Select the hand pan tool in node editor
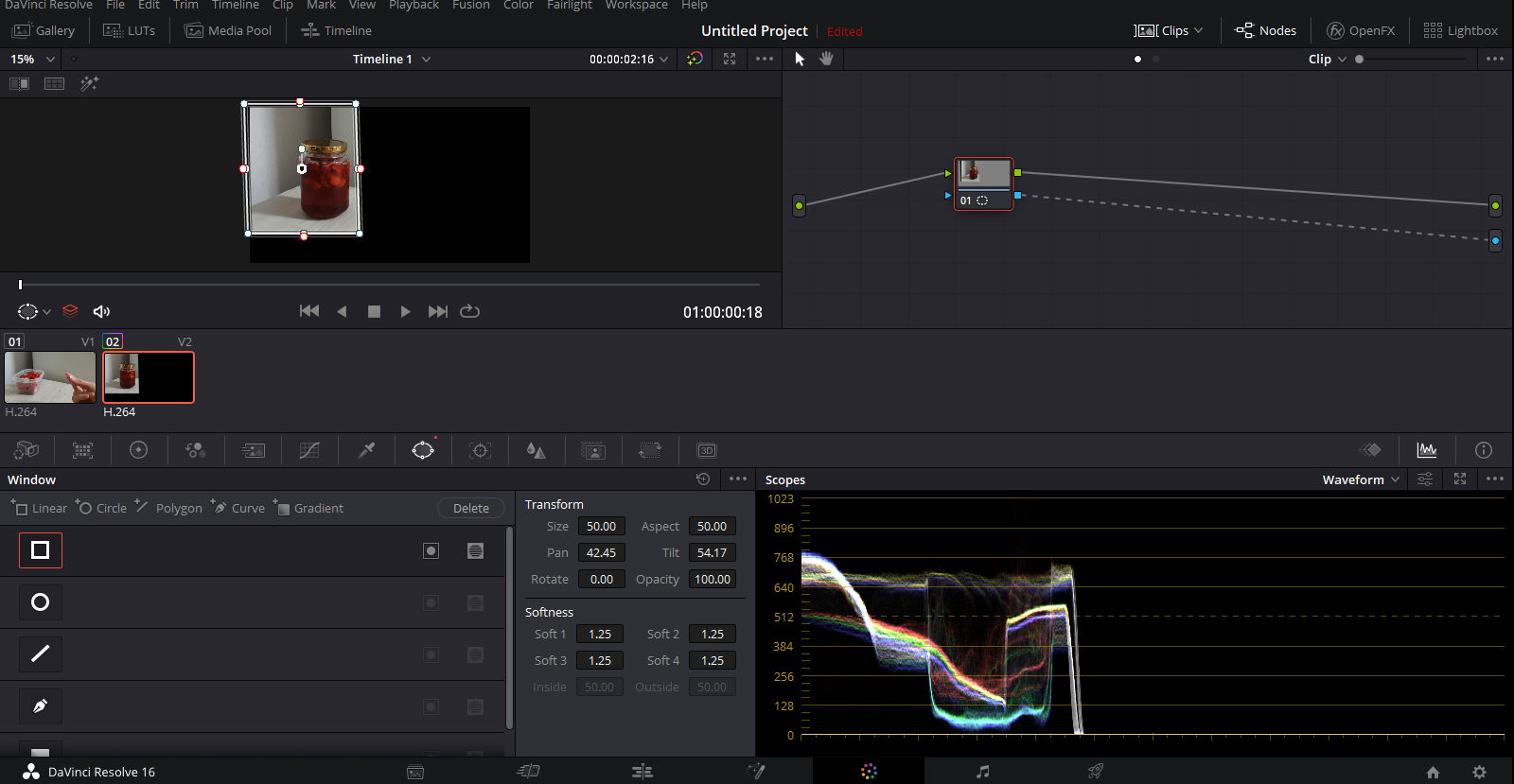The width and height of the screenshot is (1514, 784). click(x=826, y=59)
